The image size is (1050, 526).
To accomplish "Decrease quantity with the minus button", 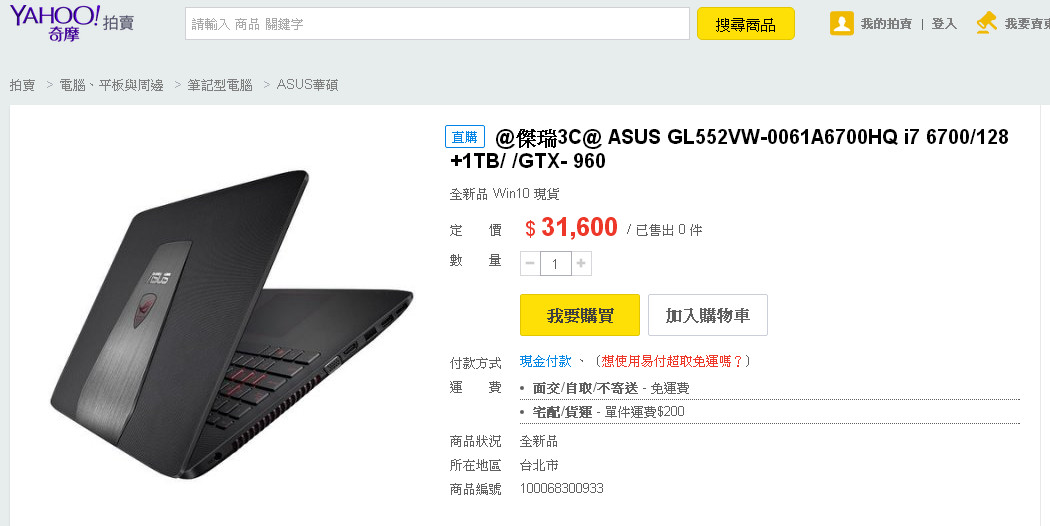I will (530, 263).
